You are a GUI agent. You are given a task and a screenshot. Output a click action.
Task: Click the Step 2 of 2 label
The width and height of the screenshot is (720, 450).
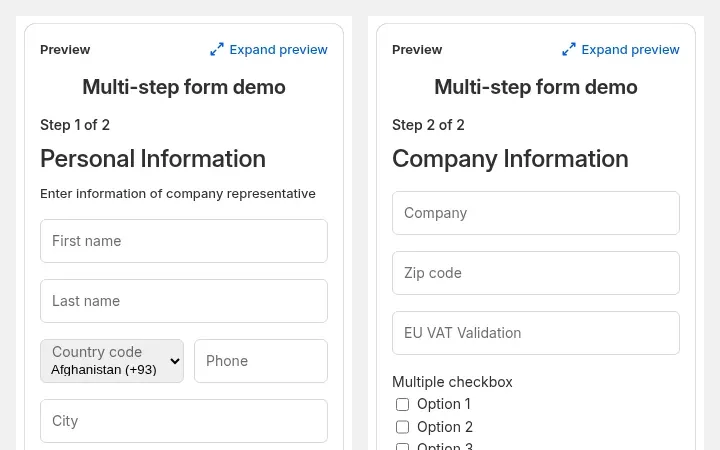[x=428, y=125]
